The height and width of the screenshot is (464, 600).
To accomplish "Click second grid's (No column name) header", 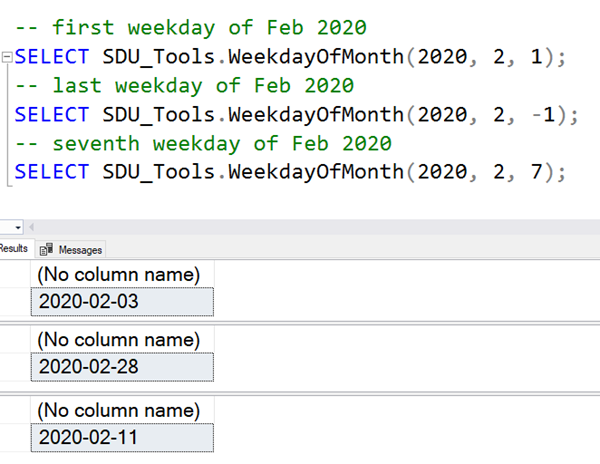I will click(122, 340).
